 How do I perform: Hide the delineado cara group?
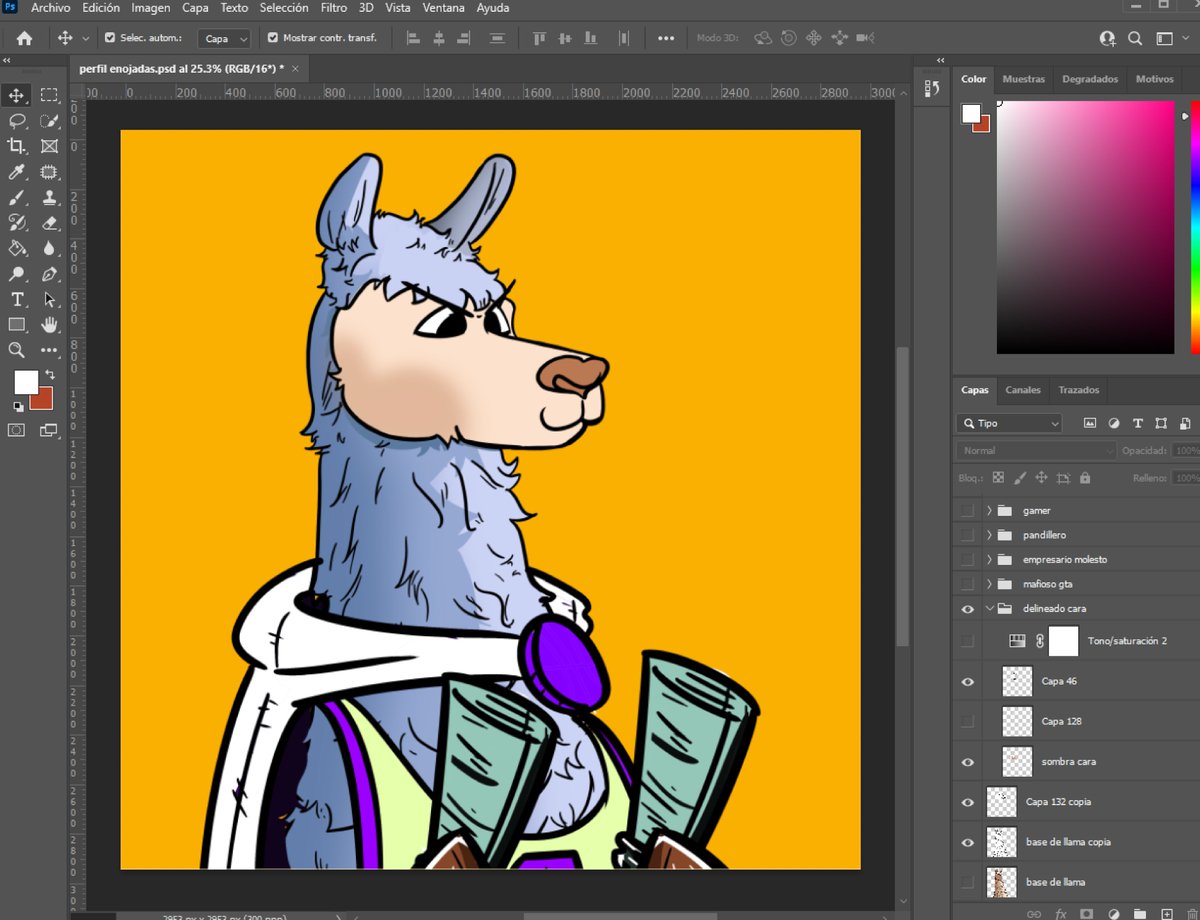(967, 608)
